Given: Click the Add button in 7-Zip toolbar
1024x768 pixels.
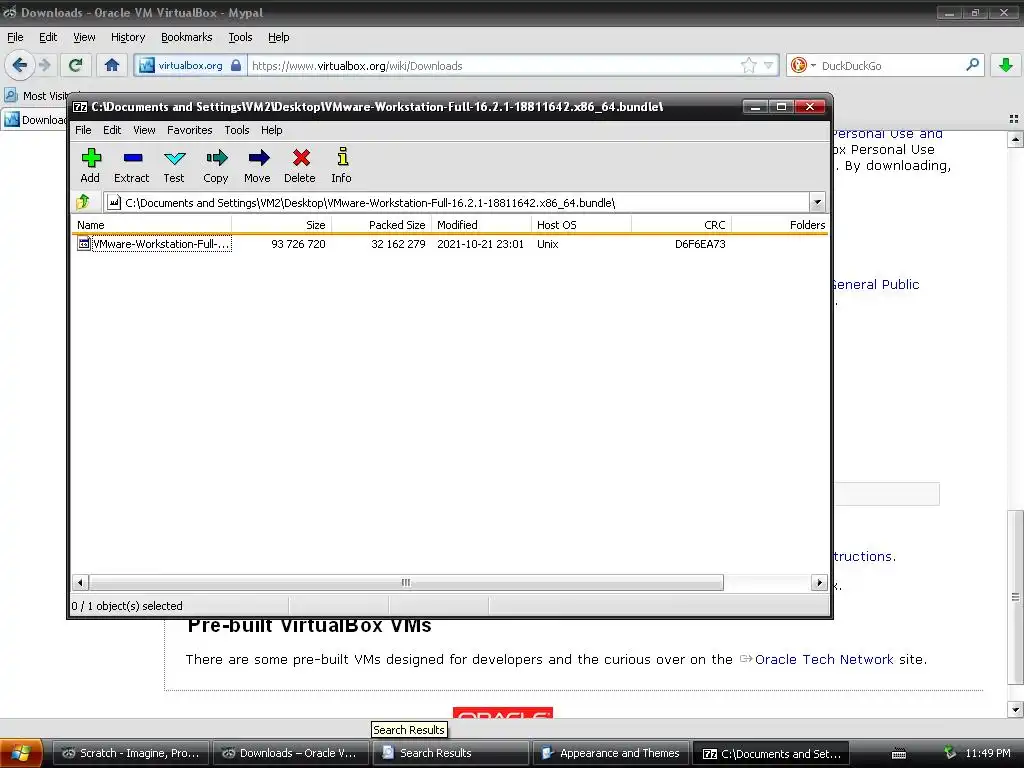Looking at the screenshot, I should pos(90,165).
